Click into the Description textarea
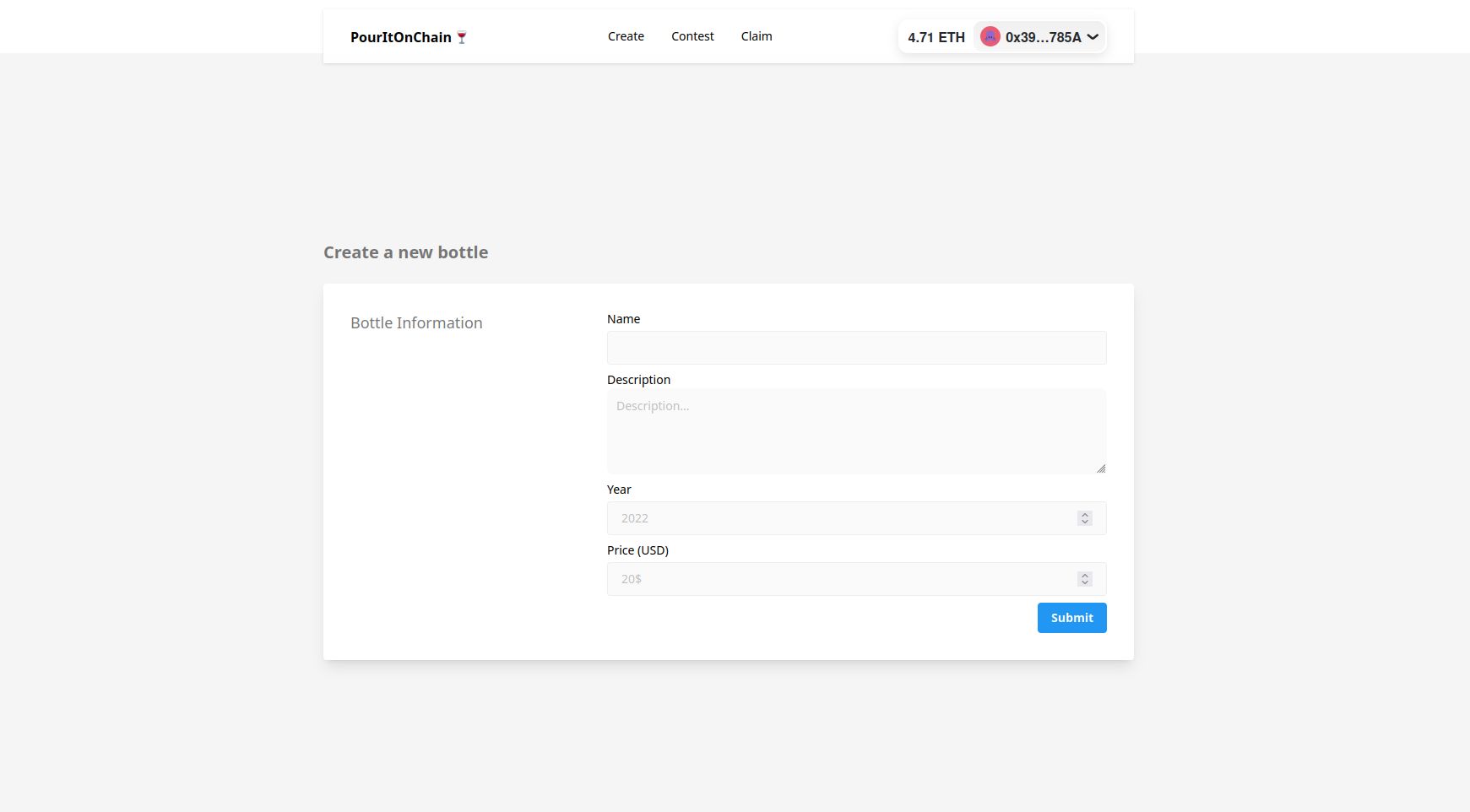 [x=856, y=430]
